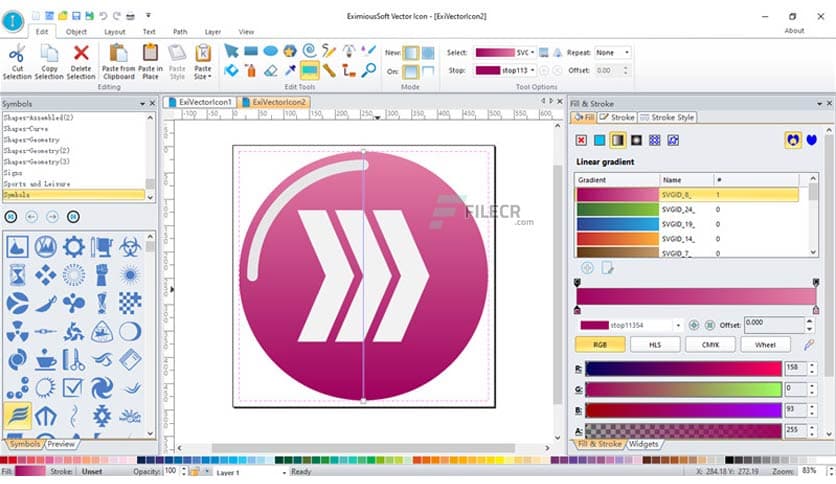
Task: Toggle On fill gradient mode button
Action: [411, 71]
